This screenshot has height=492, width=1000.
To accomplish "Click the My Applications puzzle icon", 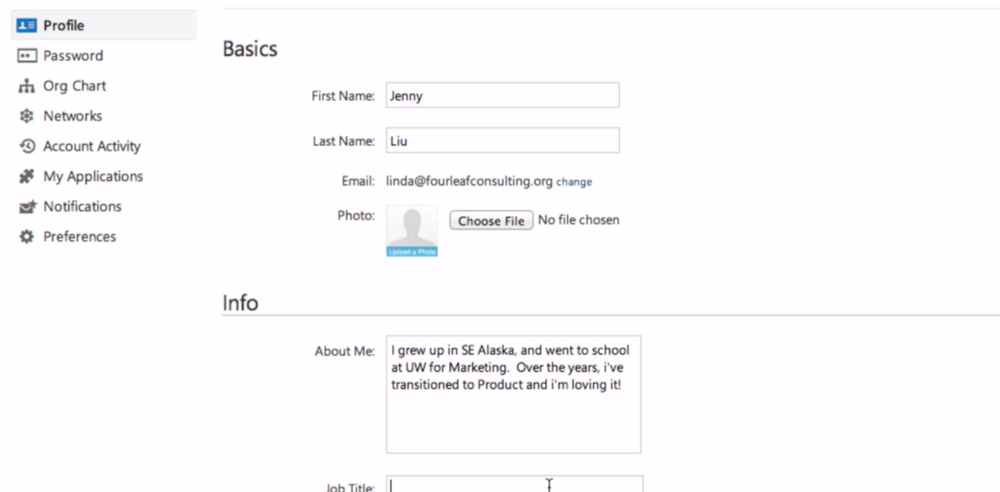I will point(27,176).
